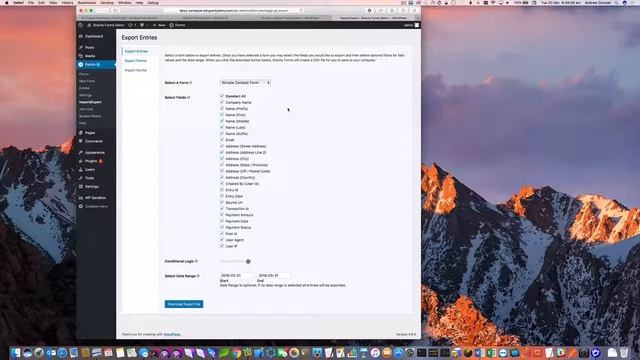The width and height of the screenshot is (640, 360).
Task: Uncheck the Company Name field checkbox
Action: (222, 102)
